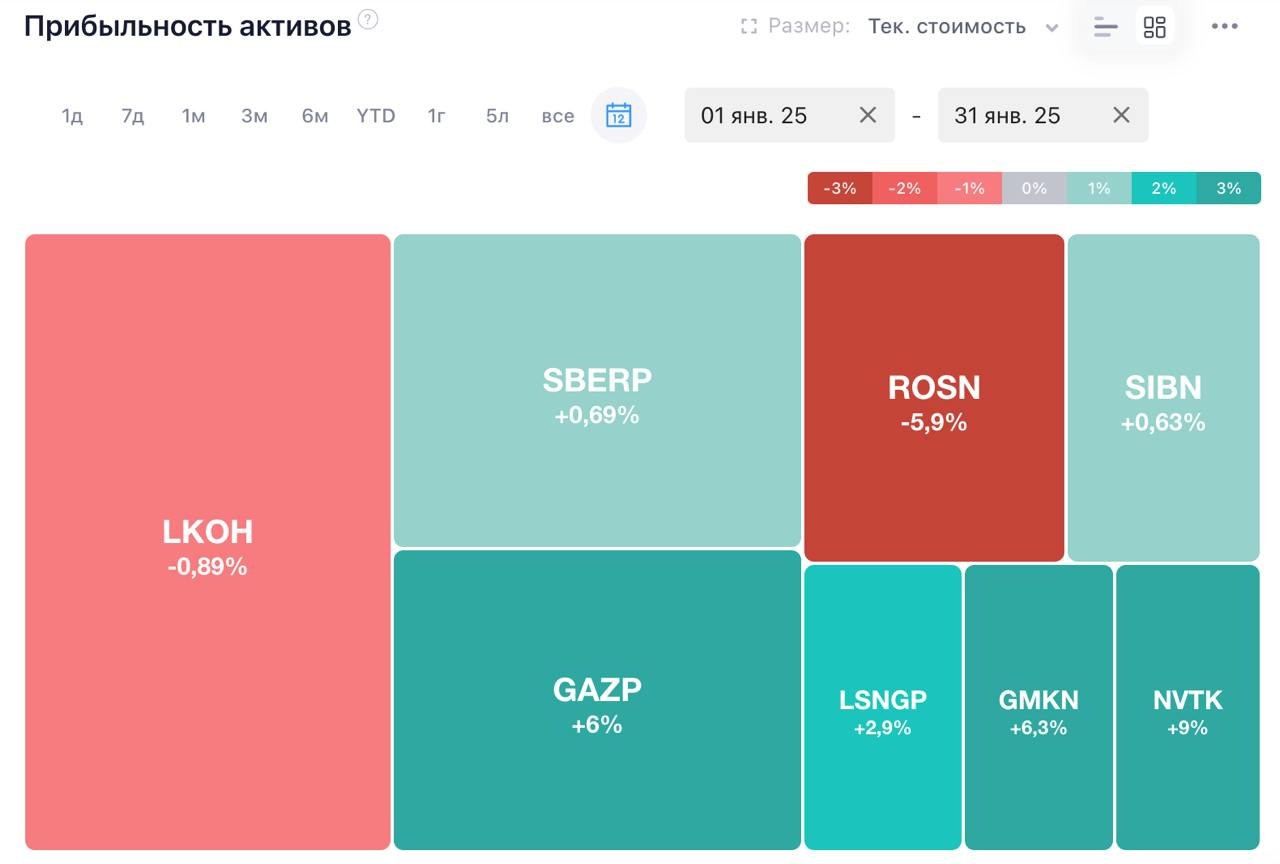Screen dimensions: 1280x864
Task: Expand the Тек. стоимость size dropdown
Action: point(963,27)
